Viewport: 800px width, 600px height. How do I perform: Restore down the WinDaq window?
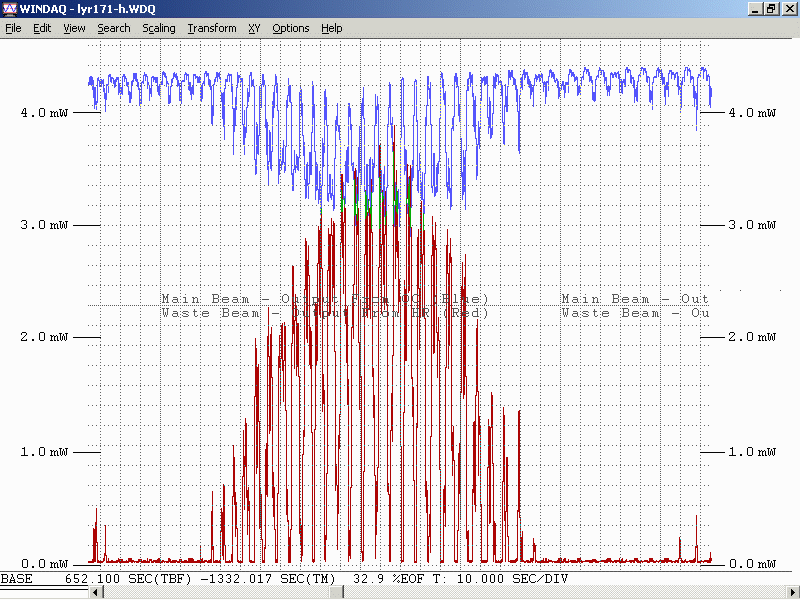pyautogui.click(x=771, y=9)
